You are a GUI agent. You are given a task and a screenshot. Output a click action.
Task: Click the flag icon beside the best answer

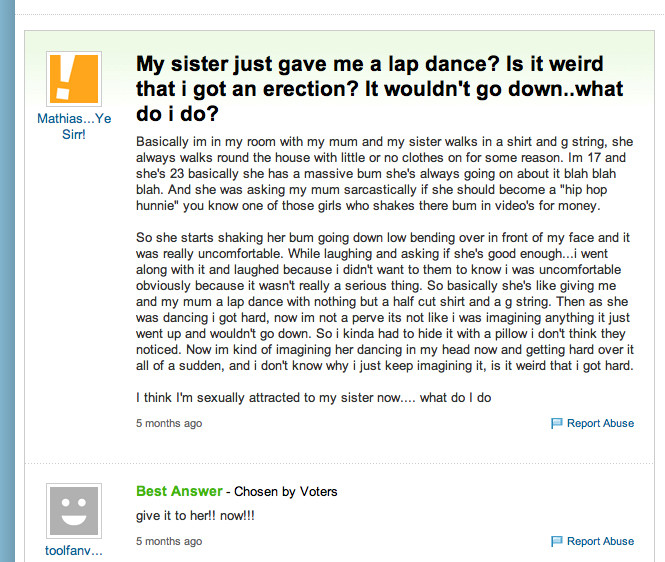tap(557, 542)
